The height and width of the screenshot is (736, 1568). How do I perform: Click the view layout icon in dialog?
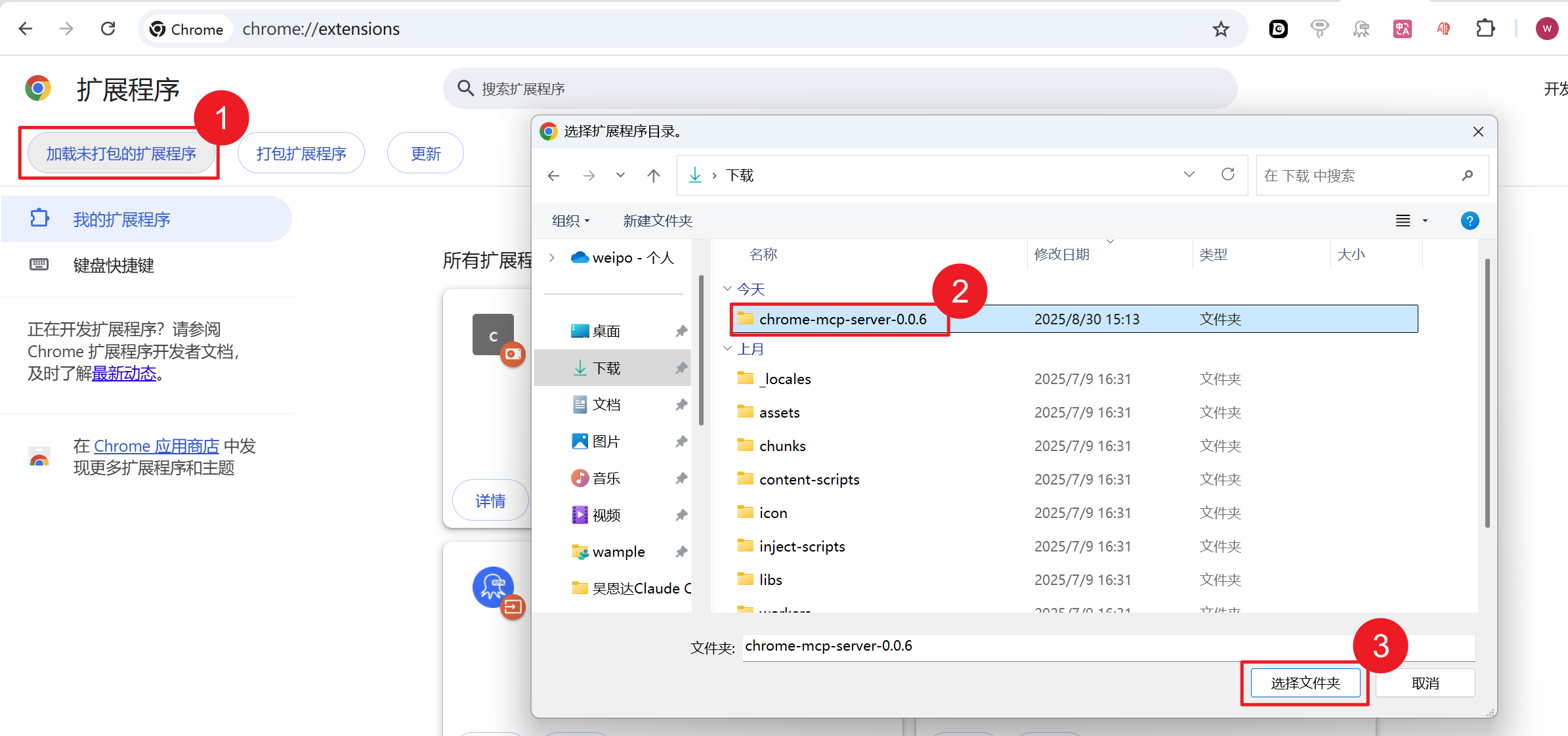(1403, 221)
